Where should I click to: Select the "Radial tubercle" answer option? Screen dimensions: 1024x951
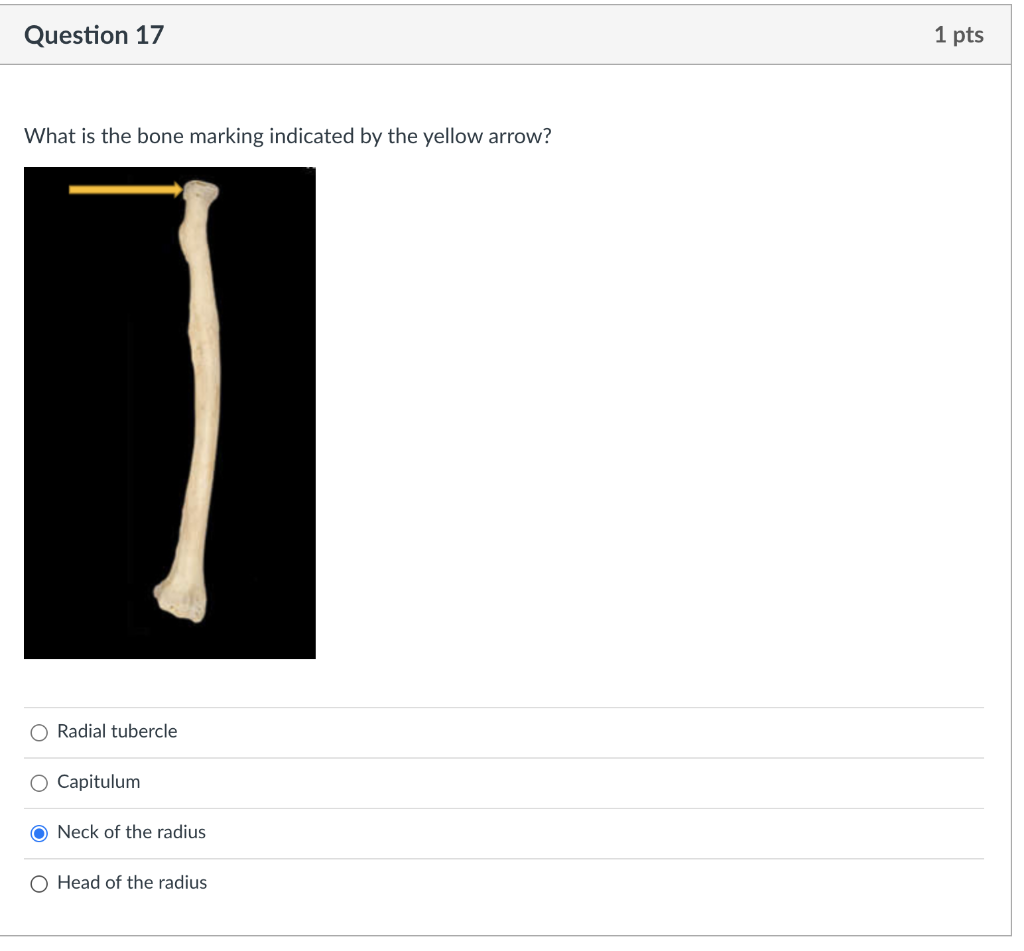[38, 732]
